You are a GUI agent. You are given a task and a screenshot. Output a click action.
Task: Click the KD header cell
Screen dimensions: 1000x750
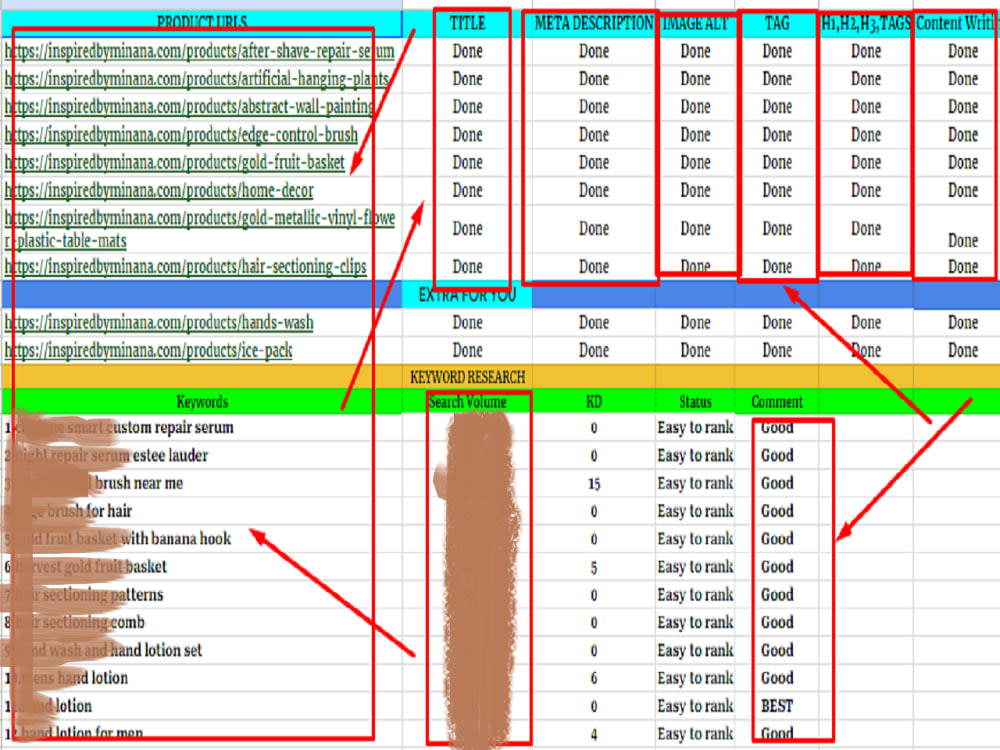click(x=594, y=402)
